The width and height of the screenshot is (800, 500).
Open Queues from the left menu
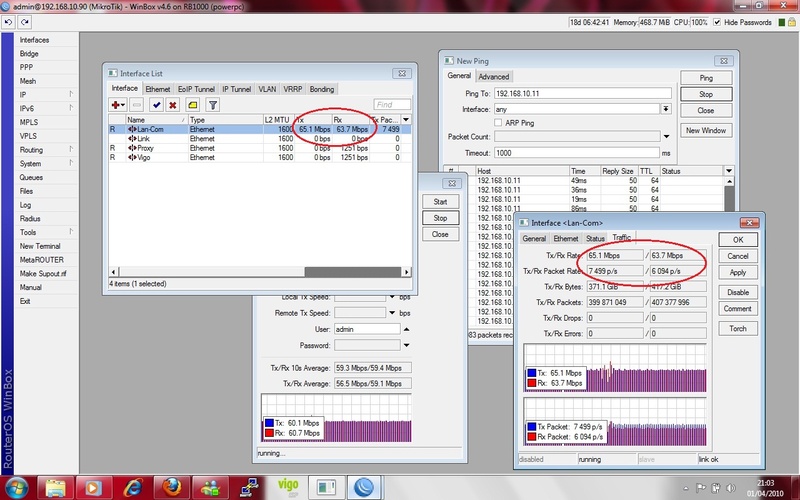tap(31, 177)
